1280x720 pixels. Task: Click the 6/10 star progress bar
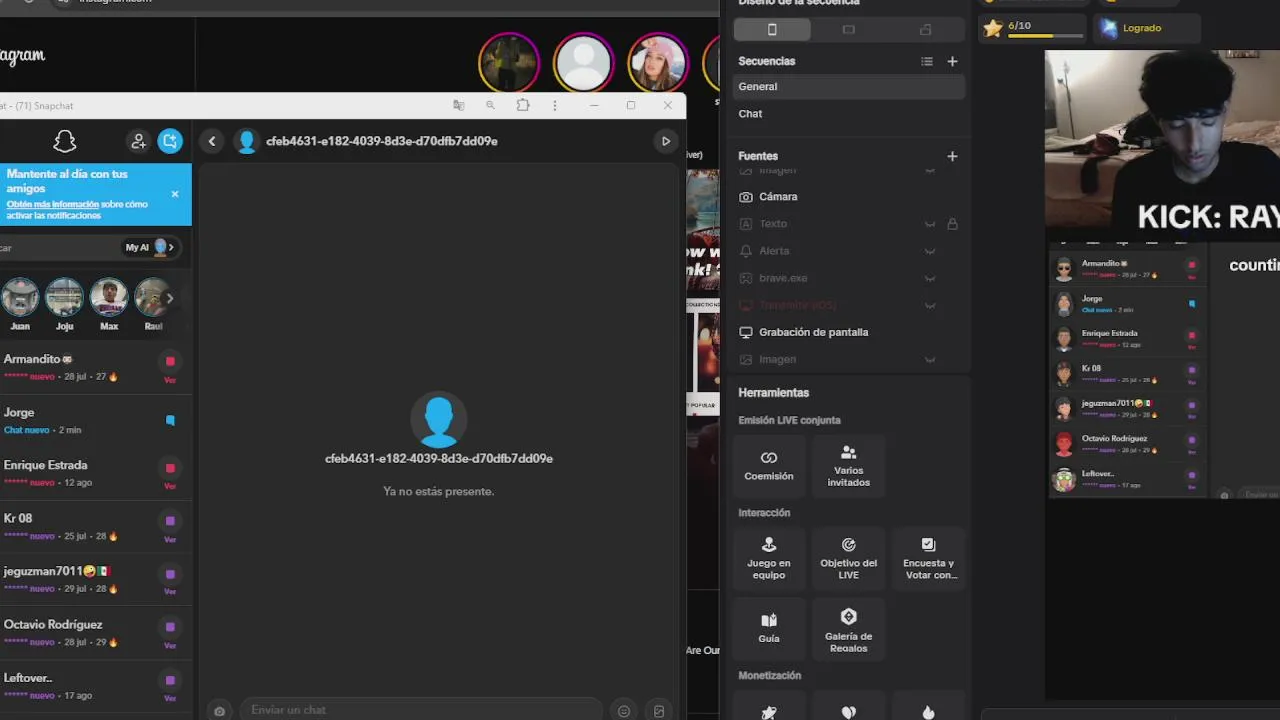[1032, 28]
